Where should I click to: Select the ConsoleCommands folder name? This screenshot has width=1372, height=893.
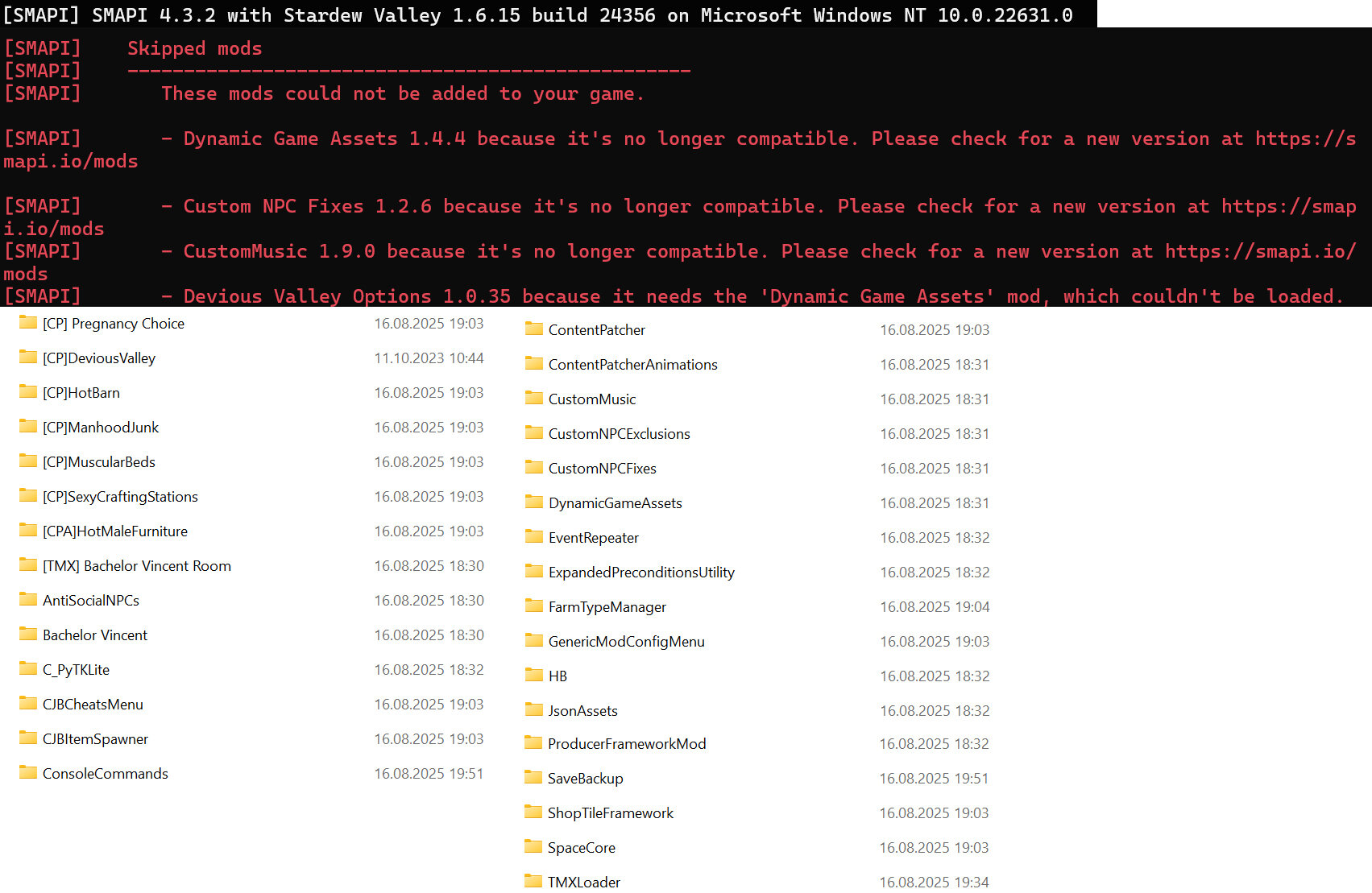click(x=106, y=774)
